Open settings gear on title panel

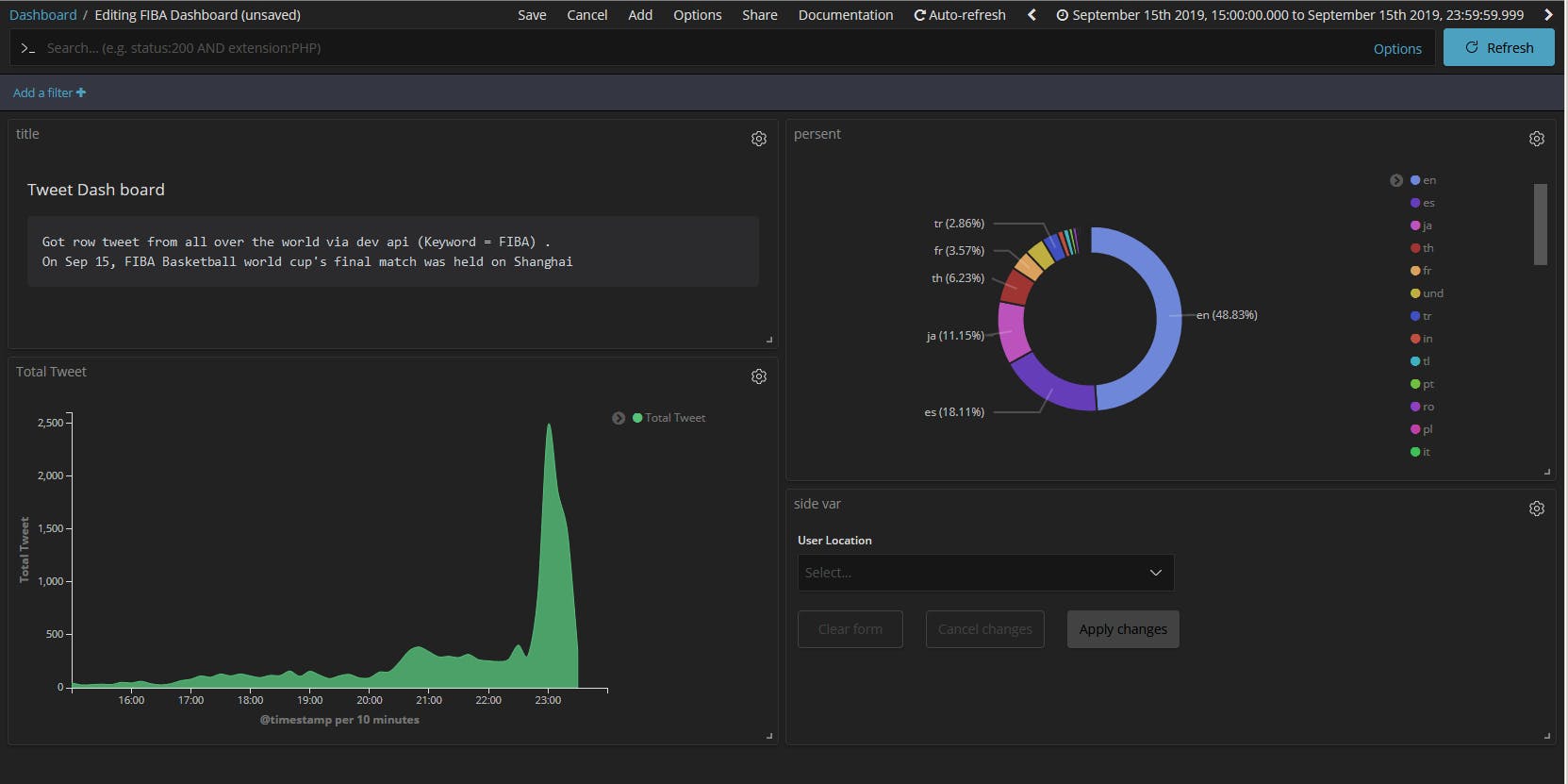[x=759, y=139]
